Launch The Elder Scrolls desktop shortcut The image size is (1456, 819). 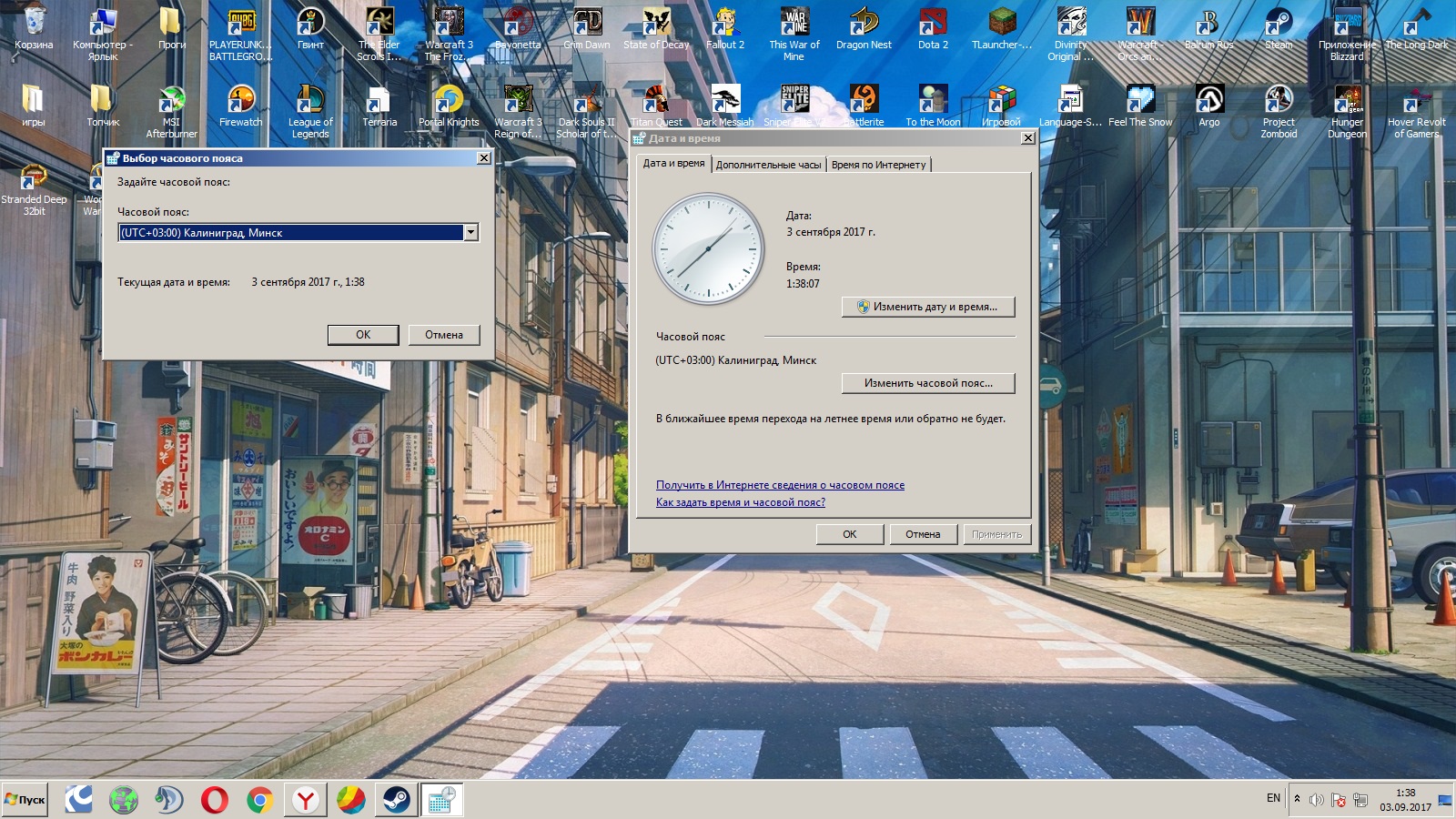(379, 32)
